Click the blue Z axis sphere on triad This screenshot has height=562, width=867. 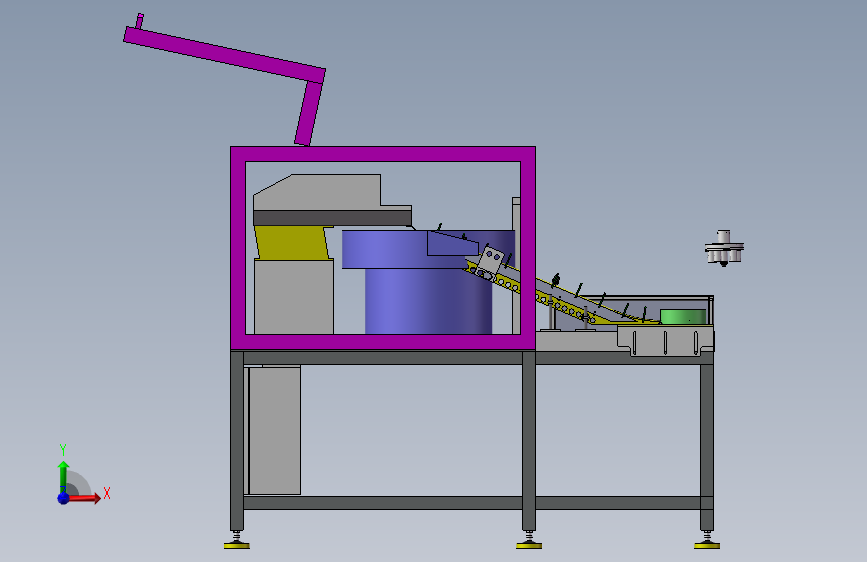[63, 498]
